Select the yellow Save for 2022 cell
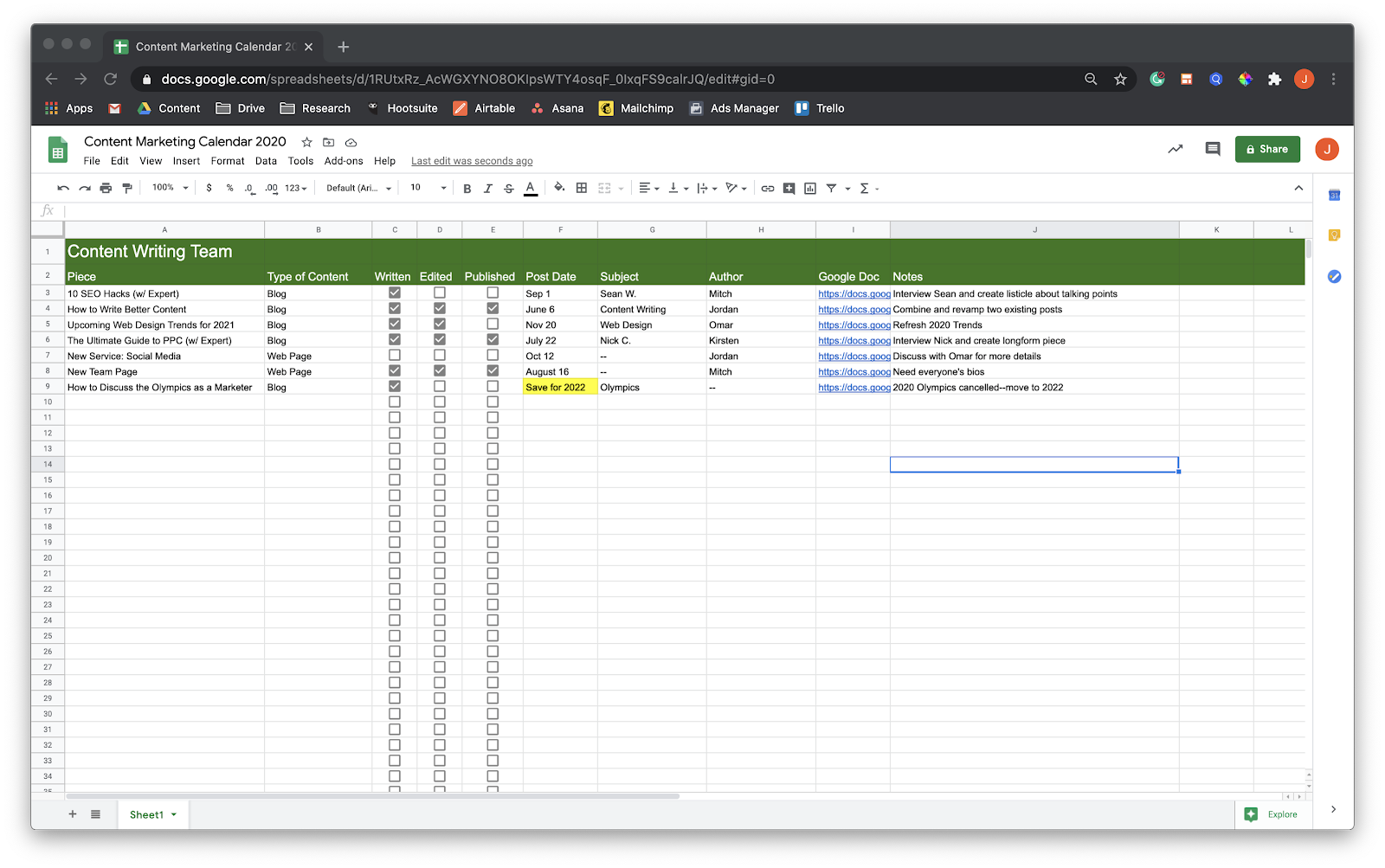The width and height of the screenshot is (1385, 868). tap(559, 387)
